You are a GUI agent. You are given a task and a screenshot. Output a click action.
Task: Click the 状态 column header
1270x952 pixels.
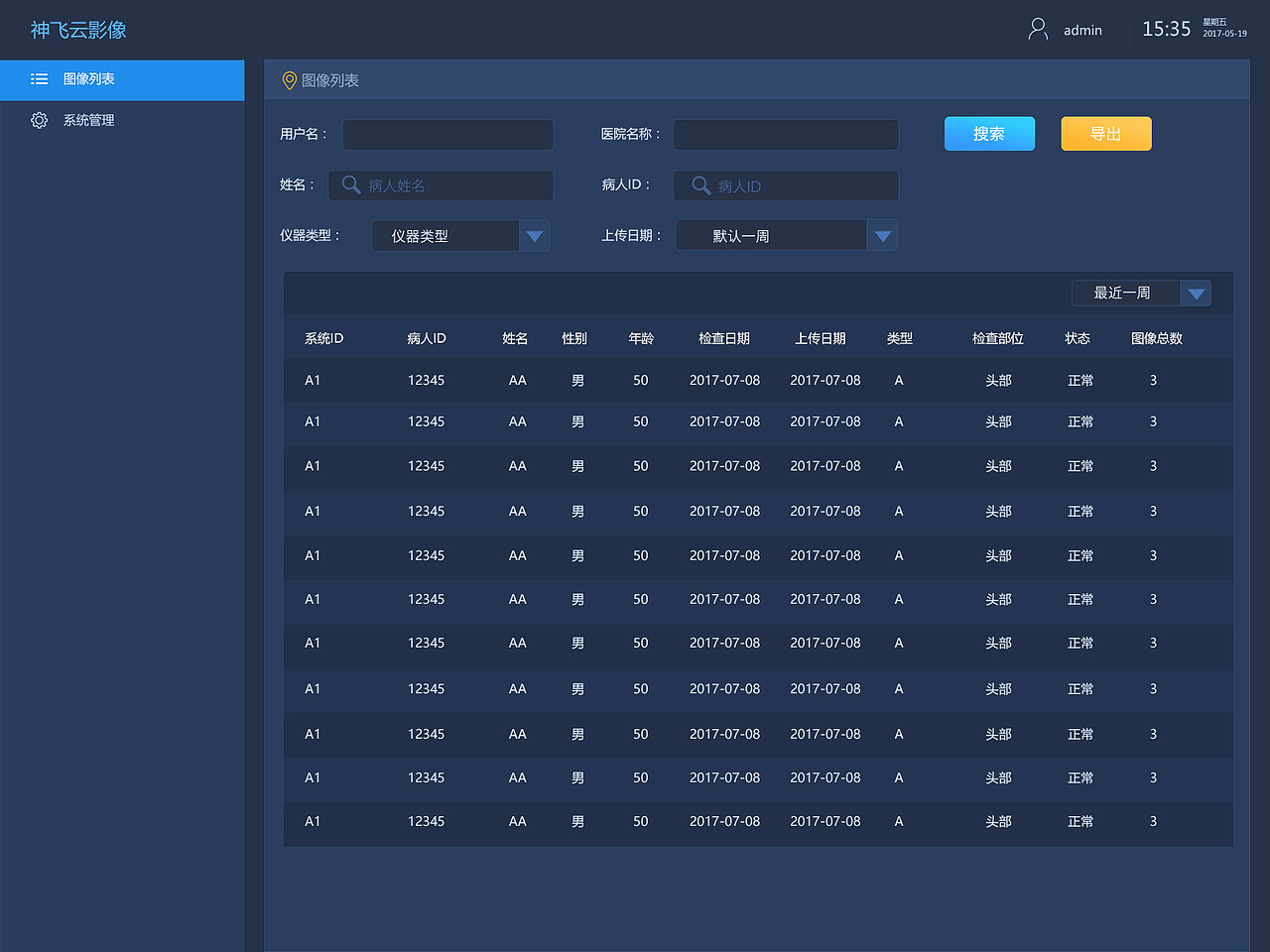tap(1078, 339)
